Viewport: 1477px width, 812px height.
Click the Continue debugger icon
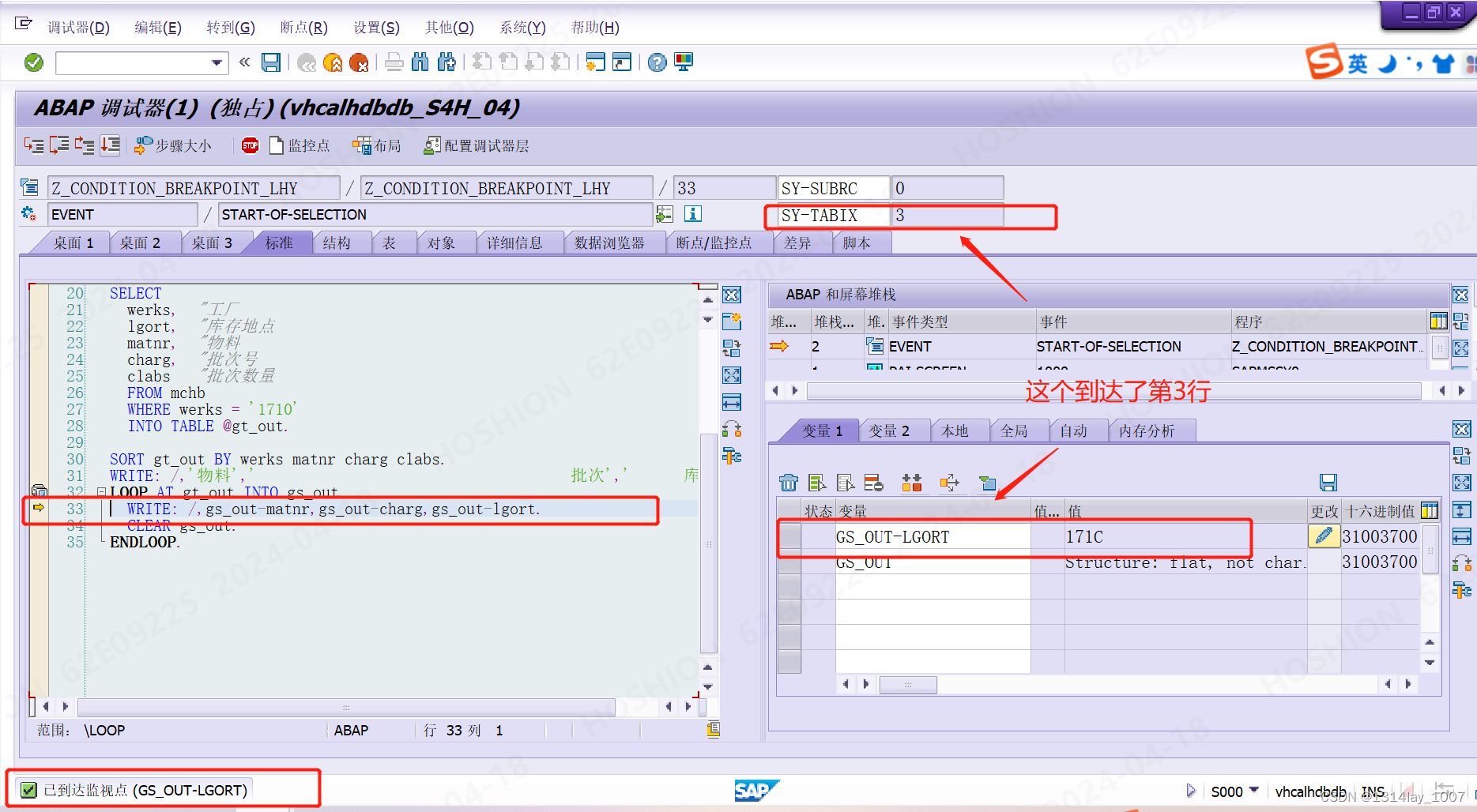tap(110, 145)
